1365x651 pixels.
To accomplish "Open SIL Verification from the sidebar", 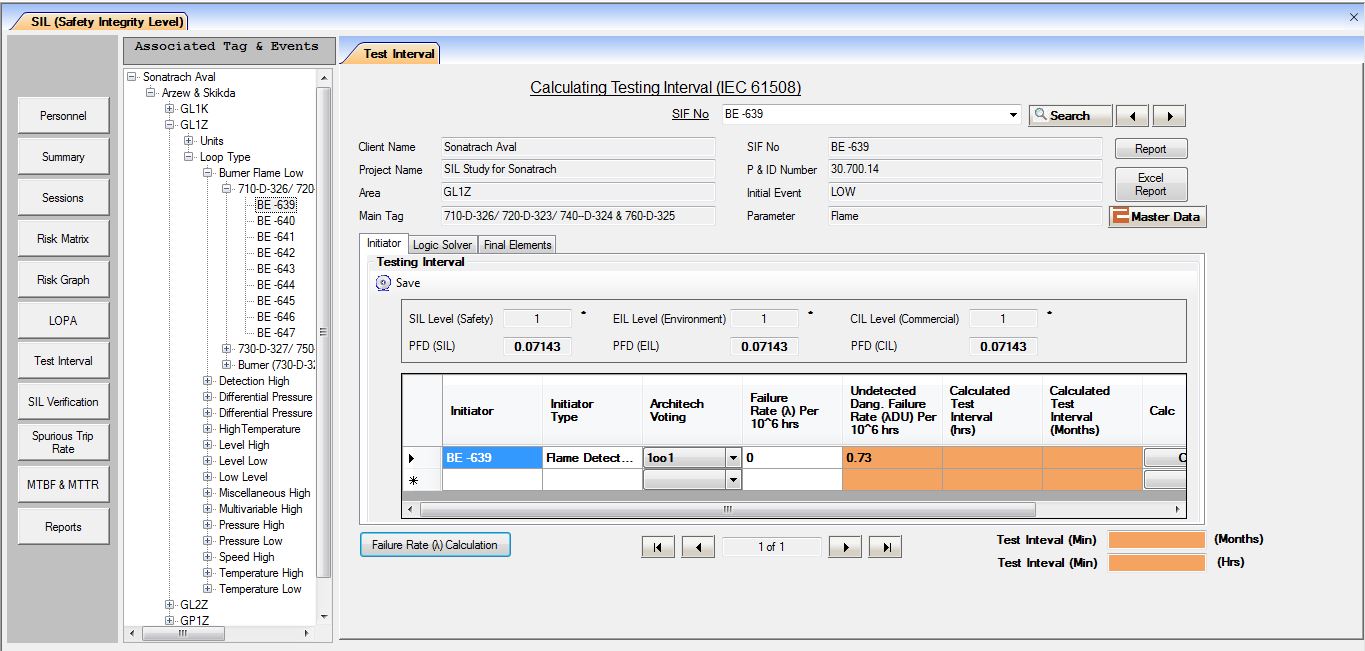I will click(63, 402).
